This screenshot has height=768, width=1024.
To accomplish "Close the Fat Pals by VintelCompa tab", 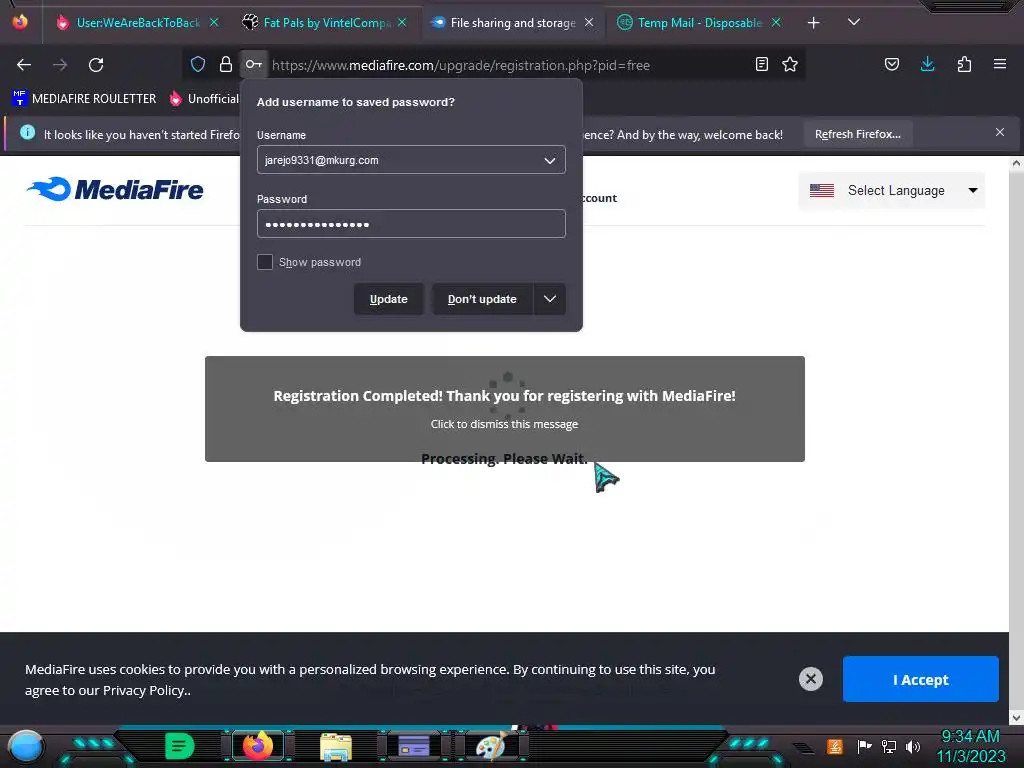I will pyautogui.click(x=402, y=22).
